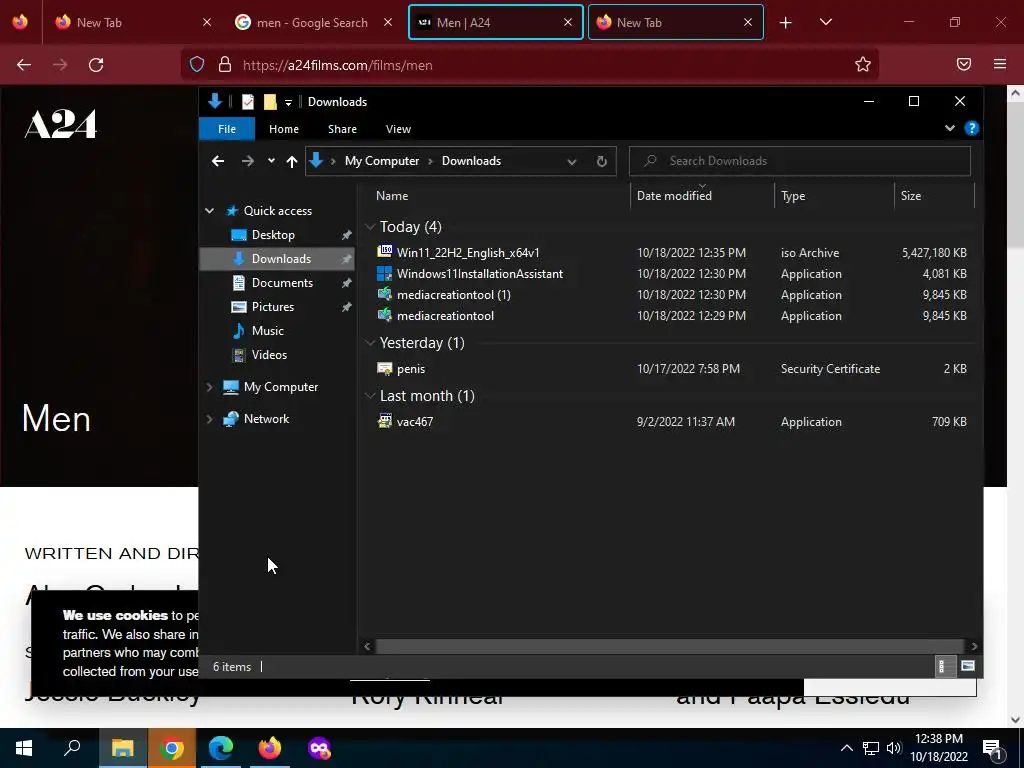Open a new Firefox tab with plus button
Image resolution: width=1024 pixels, height=768 pixels.
(786, 22)
